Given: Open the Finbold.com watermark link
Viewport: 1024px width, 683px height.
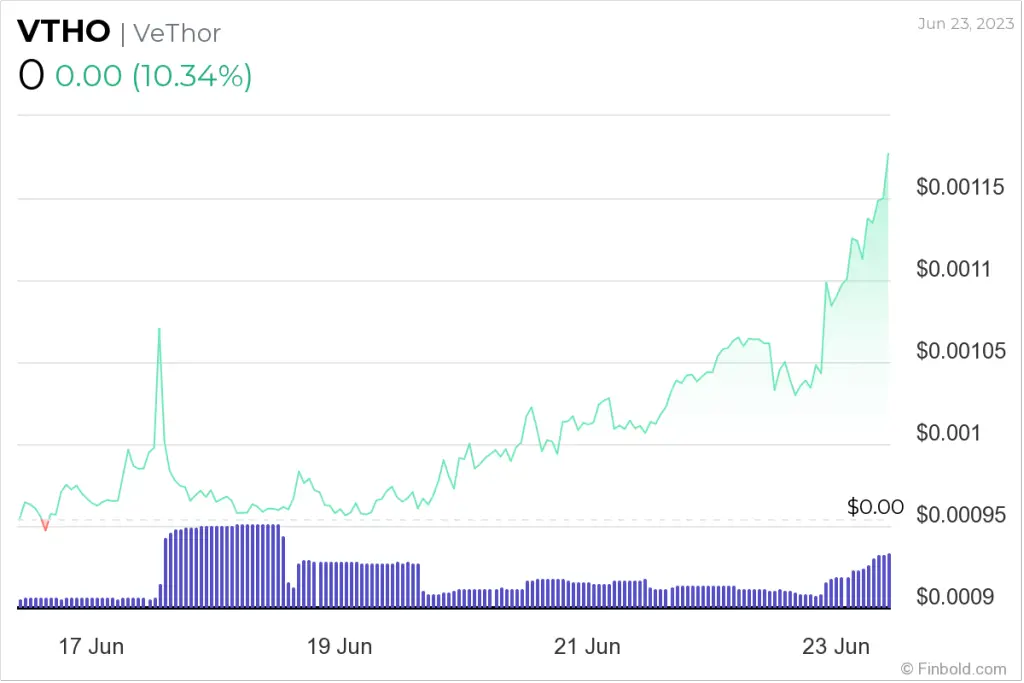Looking at the screenshot, I should [x=953, y=668].
